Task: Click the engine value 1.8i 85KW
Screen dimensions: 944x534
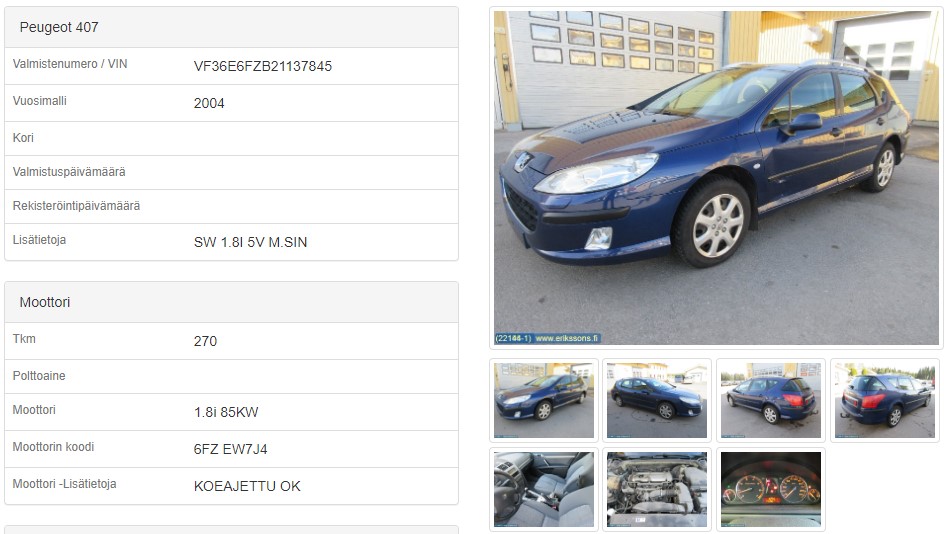Action: 226,412
